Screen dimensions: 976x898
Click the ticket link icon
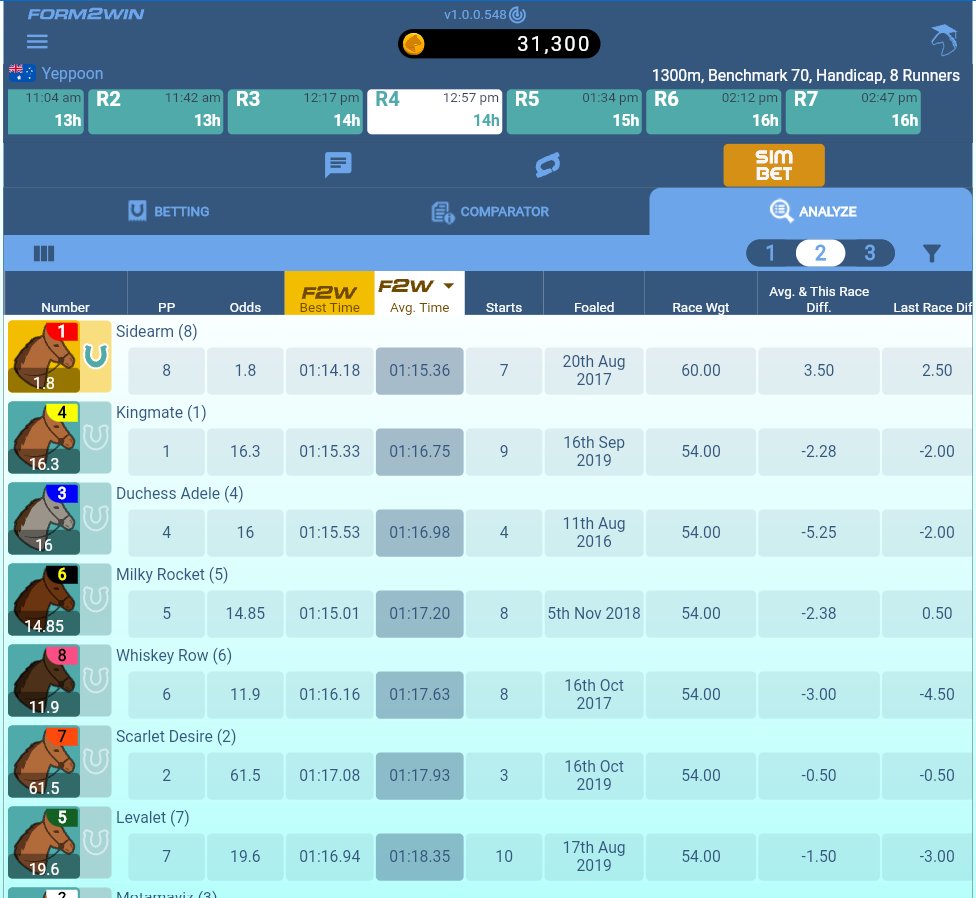[x=548, y=165]
